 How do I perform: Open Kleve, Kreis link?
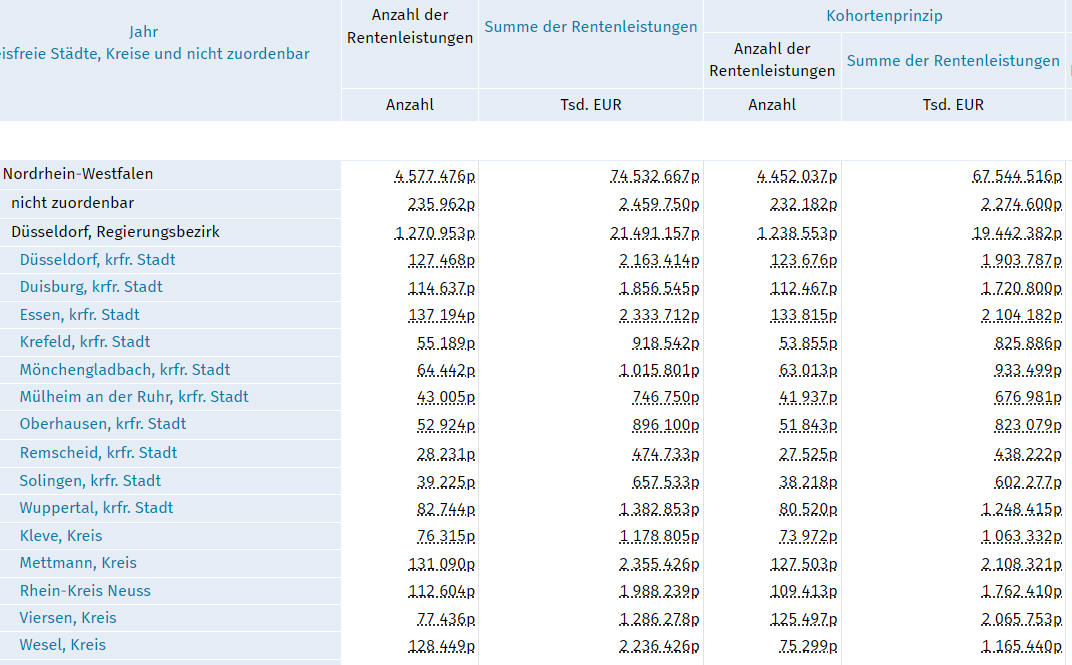[61, 536]
